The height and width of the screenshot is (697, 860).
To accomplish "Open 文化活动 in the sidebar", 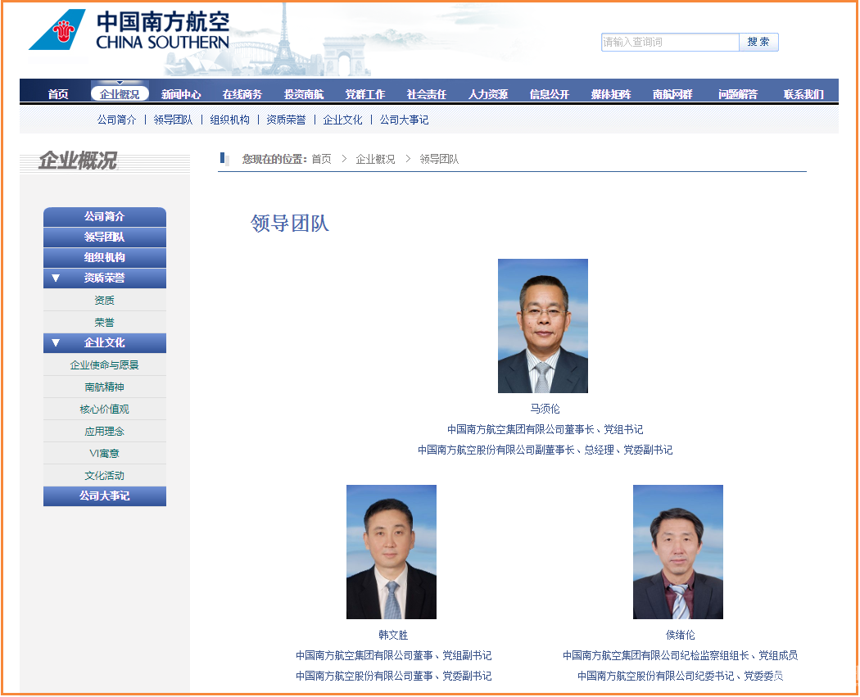I will tap(105, 475).
